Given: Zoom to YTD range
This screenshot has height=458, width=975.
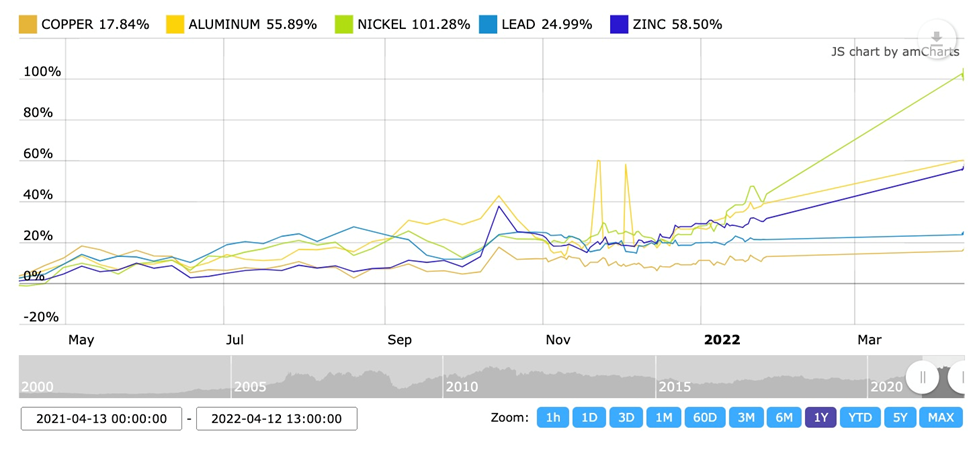Looking at the screenshot, I should [x=859, y=418].
